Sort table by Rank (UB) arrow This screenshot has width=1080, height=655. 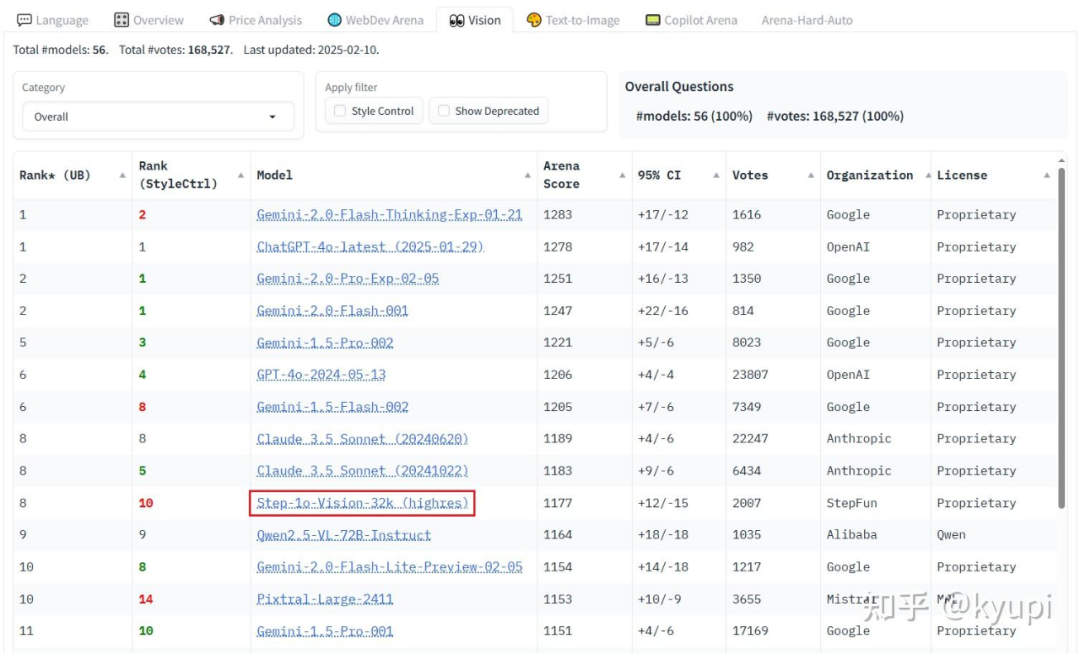pos(122,176)
